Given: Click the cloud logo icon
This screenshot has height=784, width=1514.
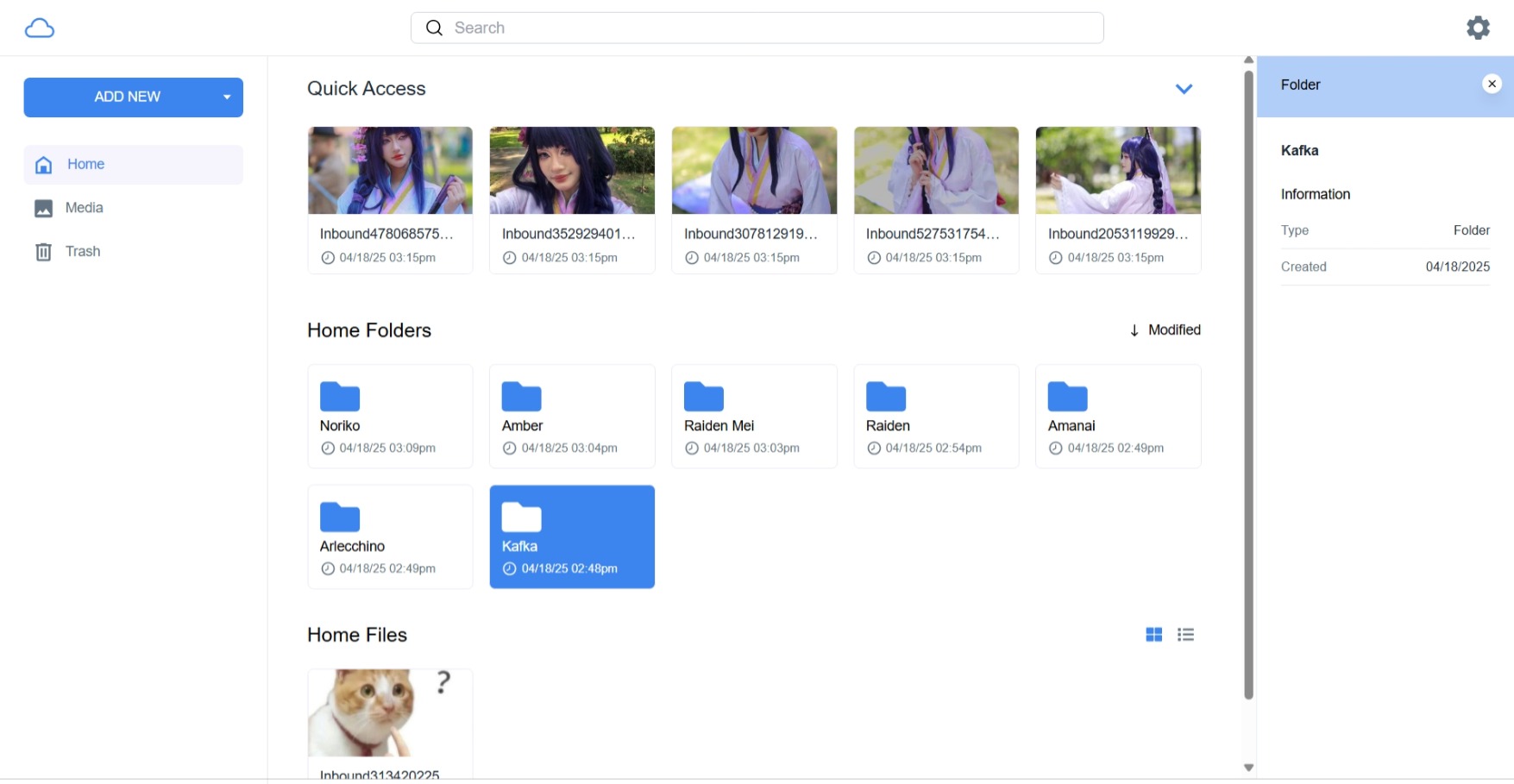Looking at the screenshot, I should (x=40, y=28).
